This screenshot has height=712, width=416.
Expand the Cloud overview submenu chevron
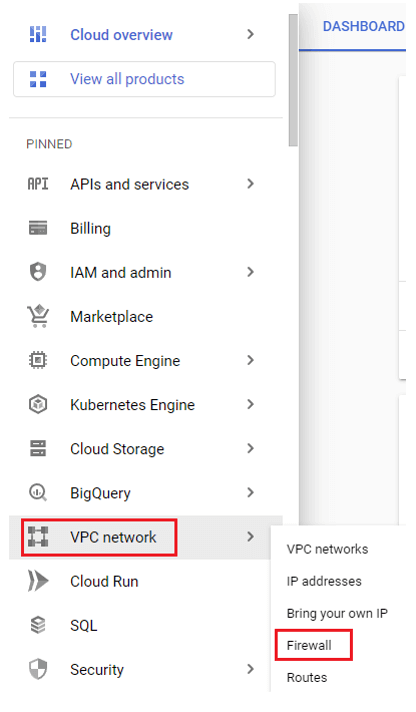point(250,34)
